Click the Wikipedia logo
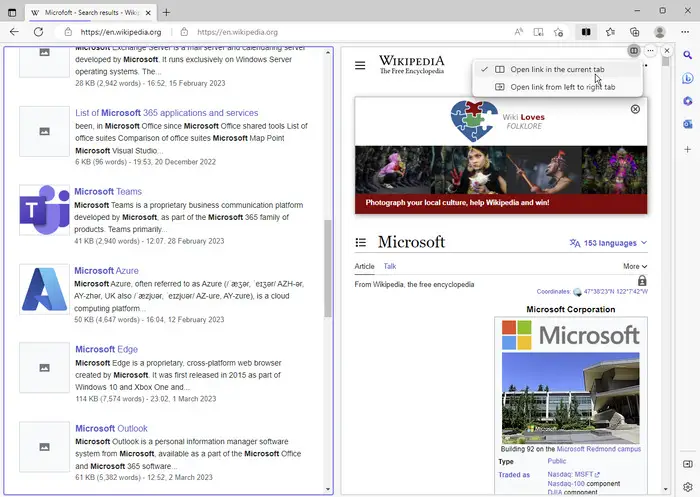700x497 pixels. point(412,65)
